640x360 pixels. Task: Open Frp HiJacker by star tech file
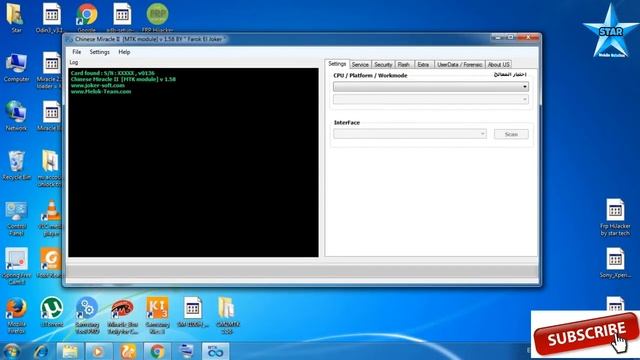pos(615,218)
